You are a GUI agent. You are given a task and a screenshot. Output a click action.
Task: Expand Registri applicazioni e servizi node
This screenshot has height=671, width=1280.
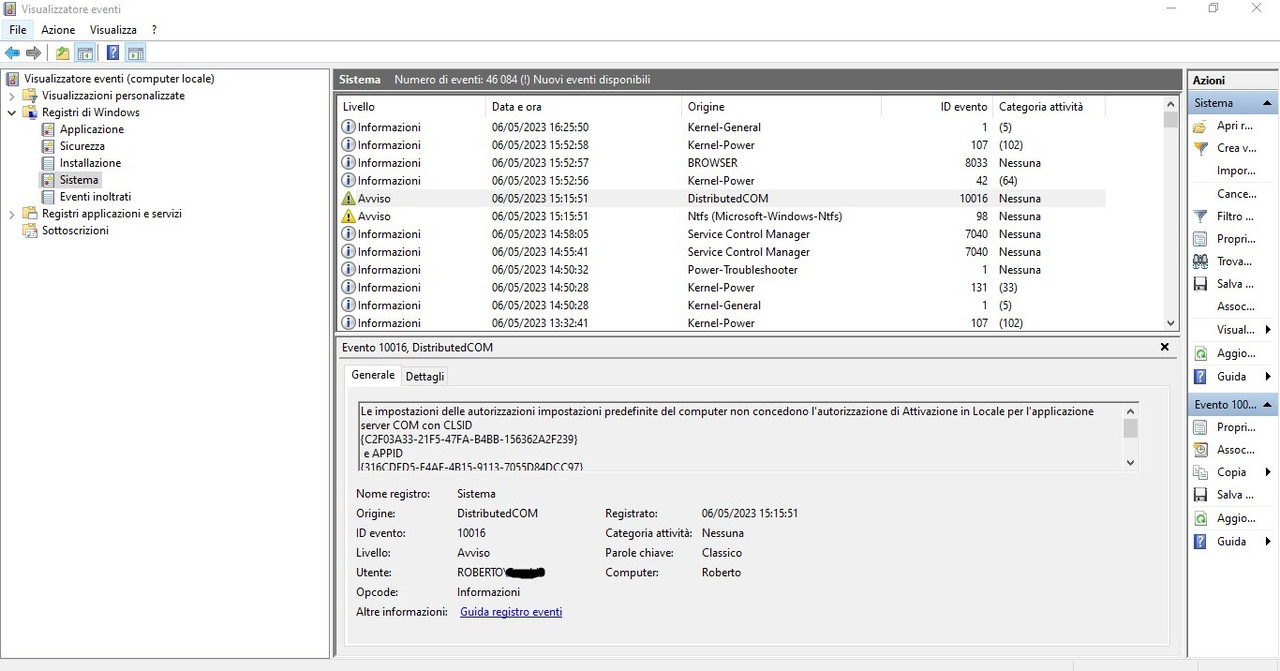point(12,214)
